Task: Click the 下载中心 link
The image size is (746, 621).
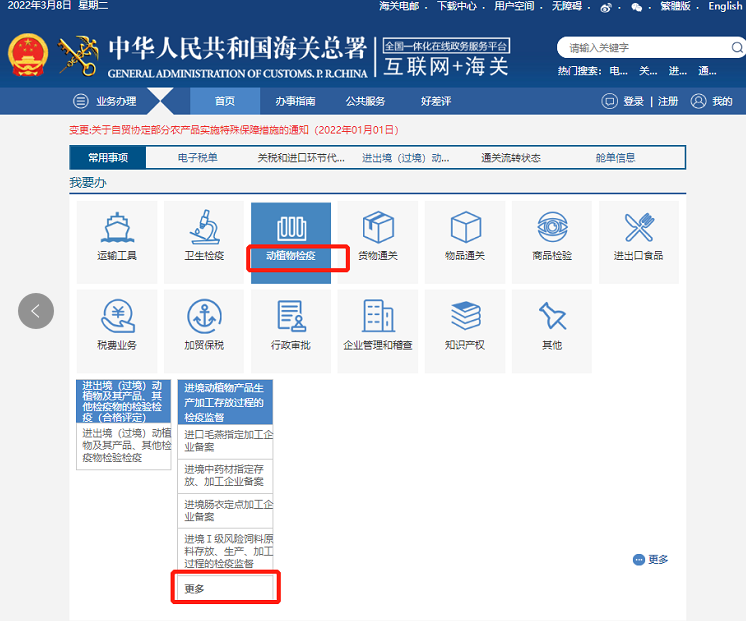Action: pyautogui.click(x=457, y=6)
